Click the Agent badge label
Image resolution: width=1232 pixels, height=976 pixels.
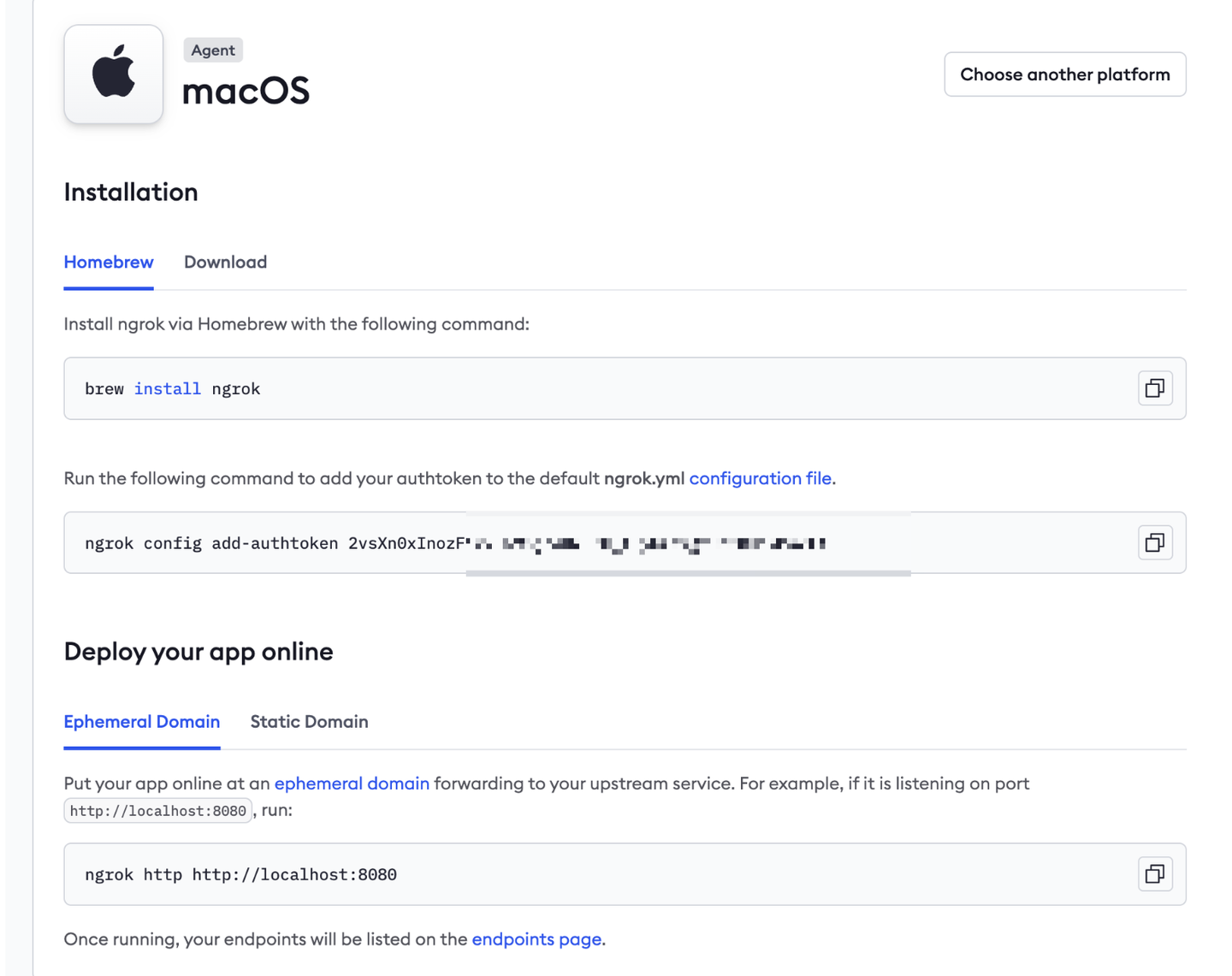213,50
